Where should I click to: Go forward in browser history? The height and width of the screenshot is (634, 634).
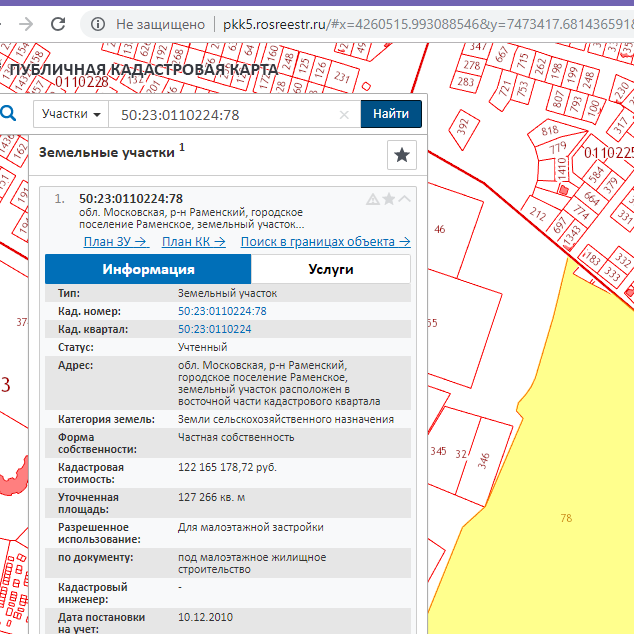(25, 23)
